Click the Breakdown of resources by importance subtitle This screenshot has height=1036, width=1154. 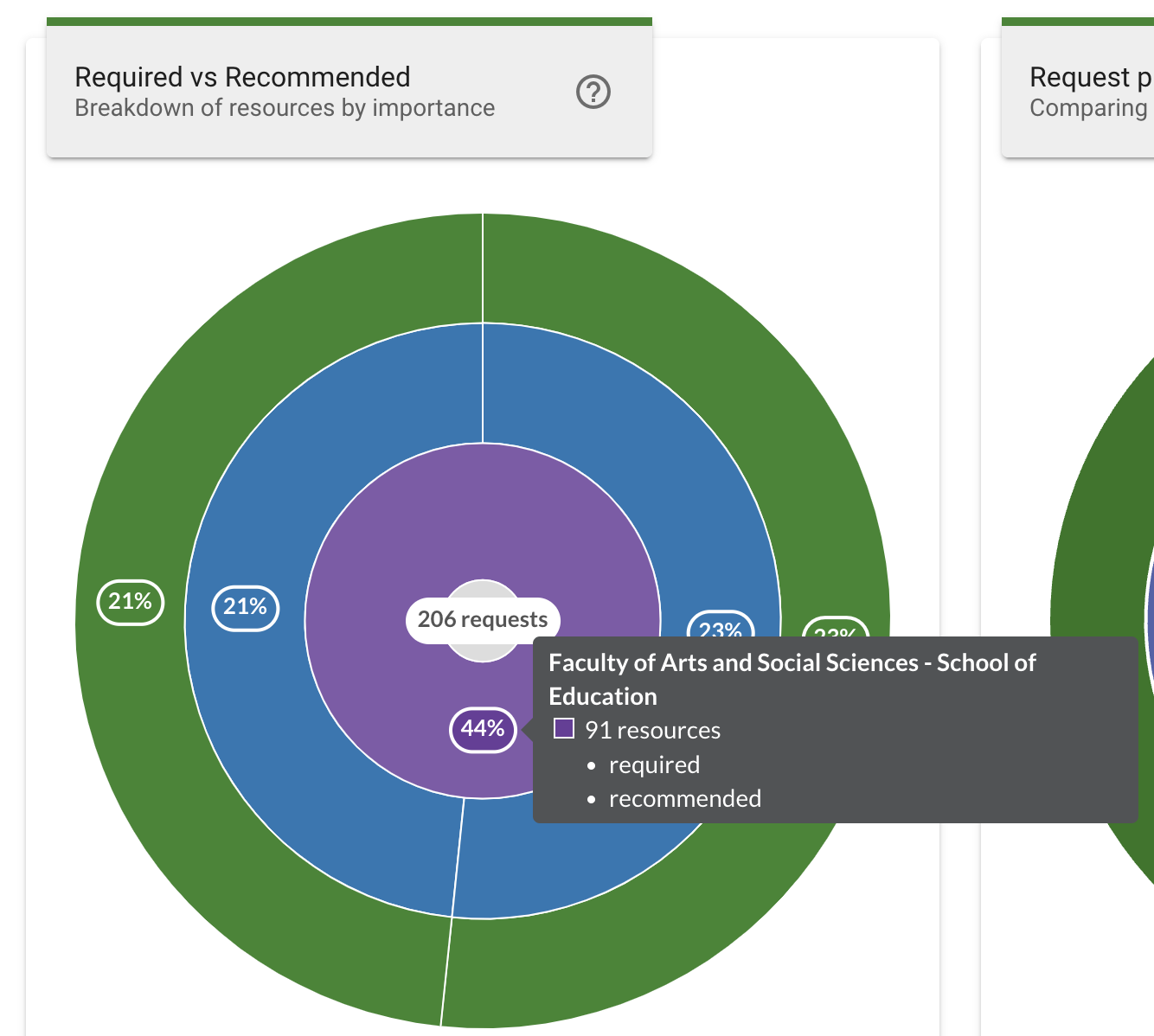284,107
